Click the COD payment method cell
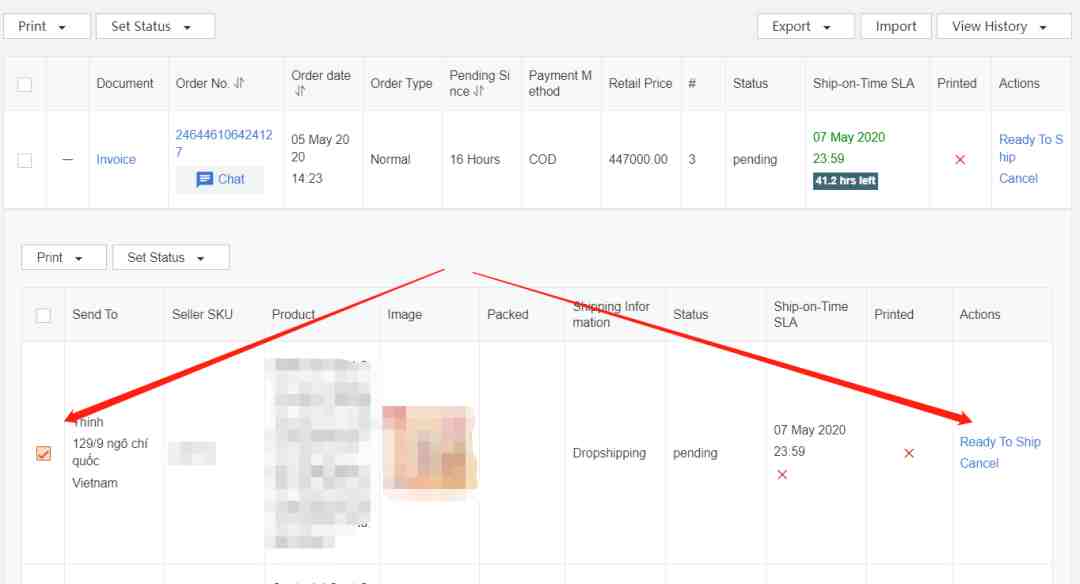Screen dimensions: 1080x584 coord(542,159)
